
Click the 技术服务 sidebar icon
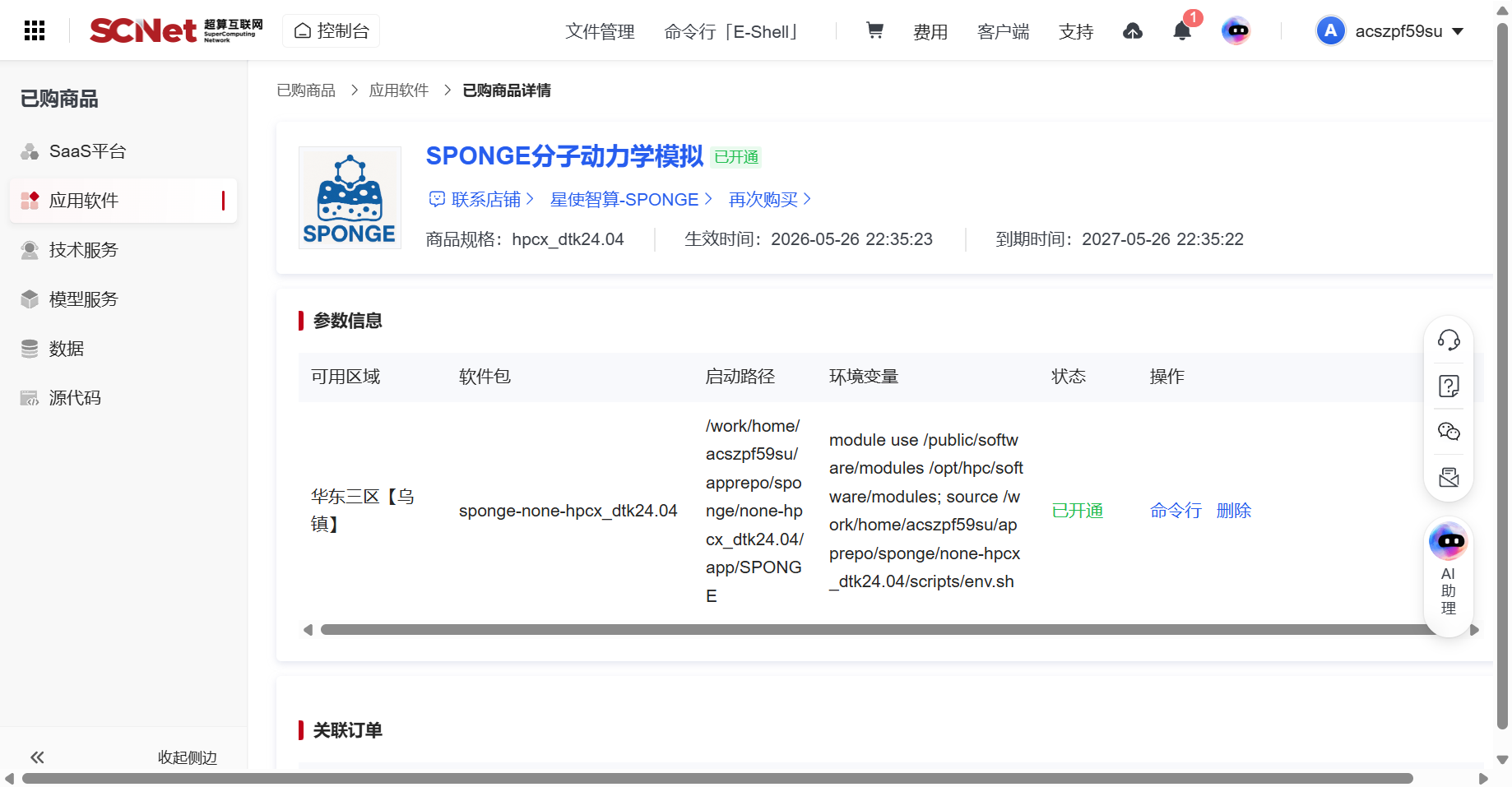30,250
